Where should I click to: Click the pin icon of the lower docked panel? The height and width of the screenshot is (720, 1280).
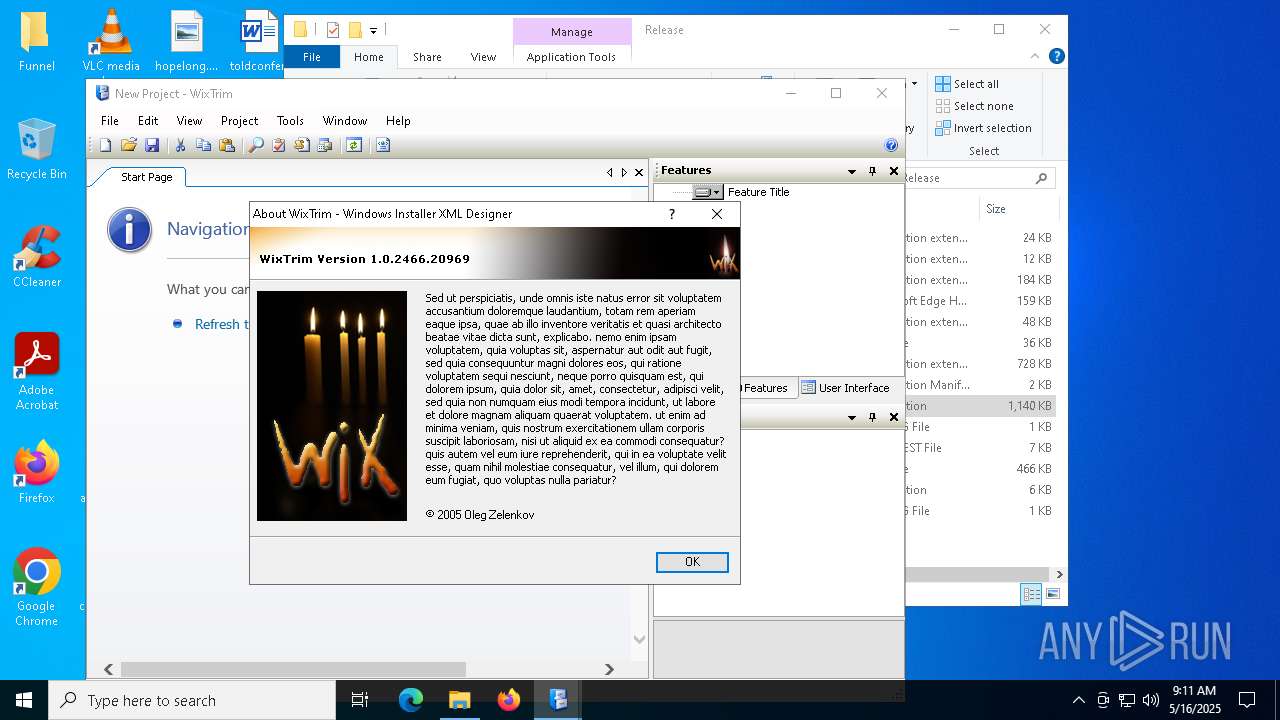point(873,417)
